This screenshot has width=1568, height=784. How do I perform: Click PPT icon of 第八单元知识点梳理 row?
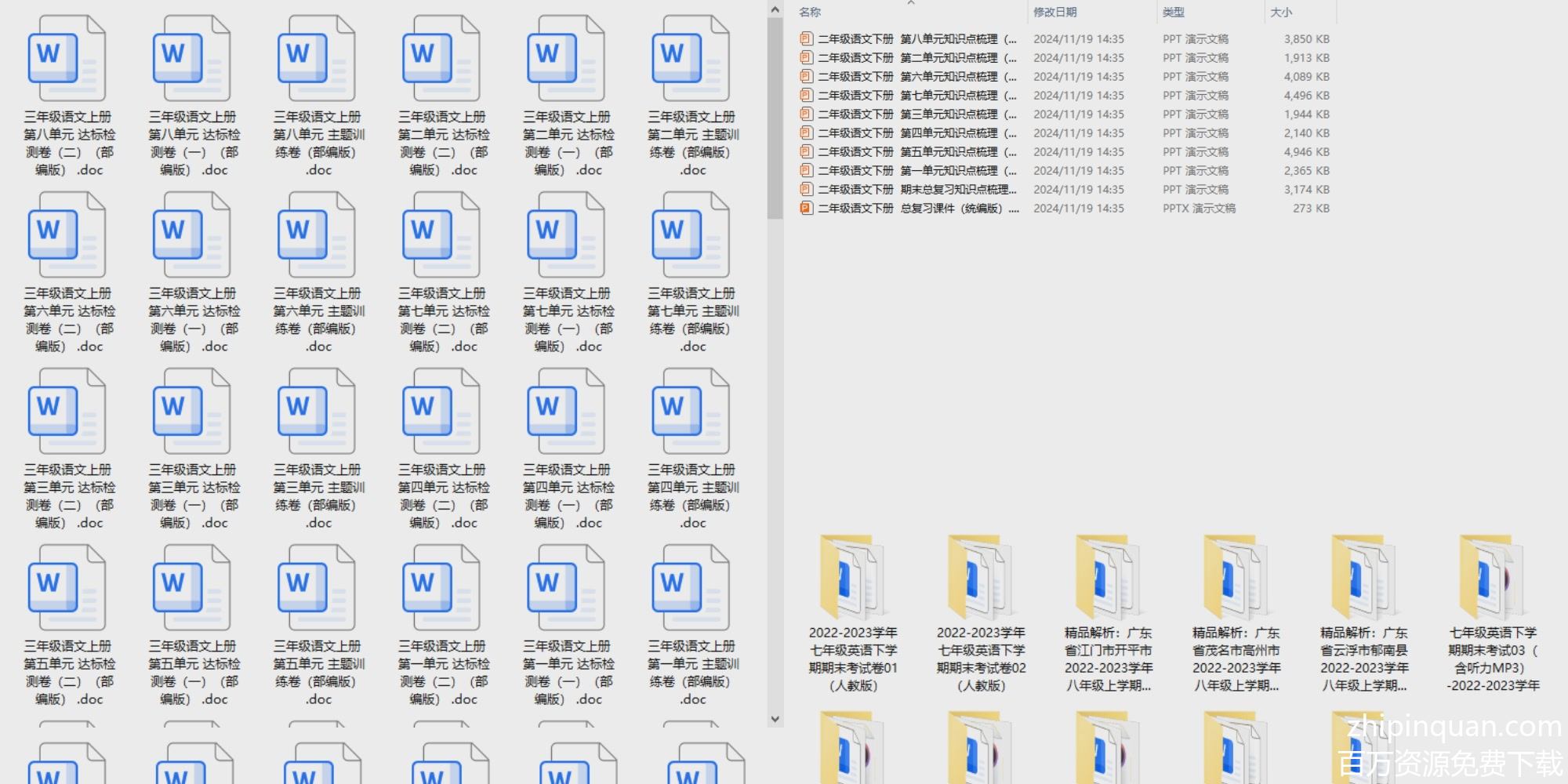tap(806, 38)
